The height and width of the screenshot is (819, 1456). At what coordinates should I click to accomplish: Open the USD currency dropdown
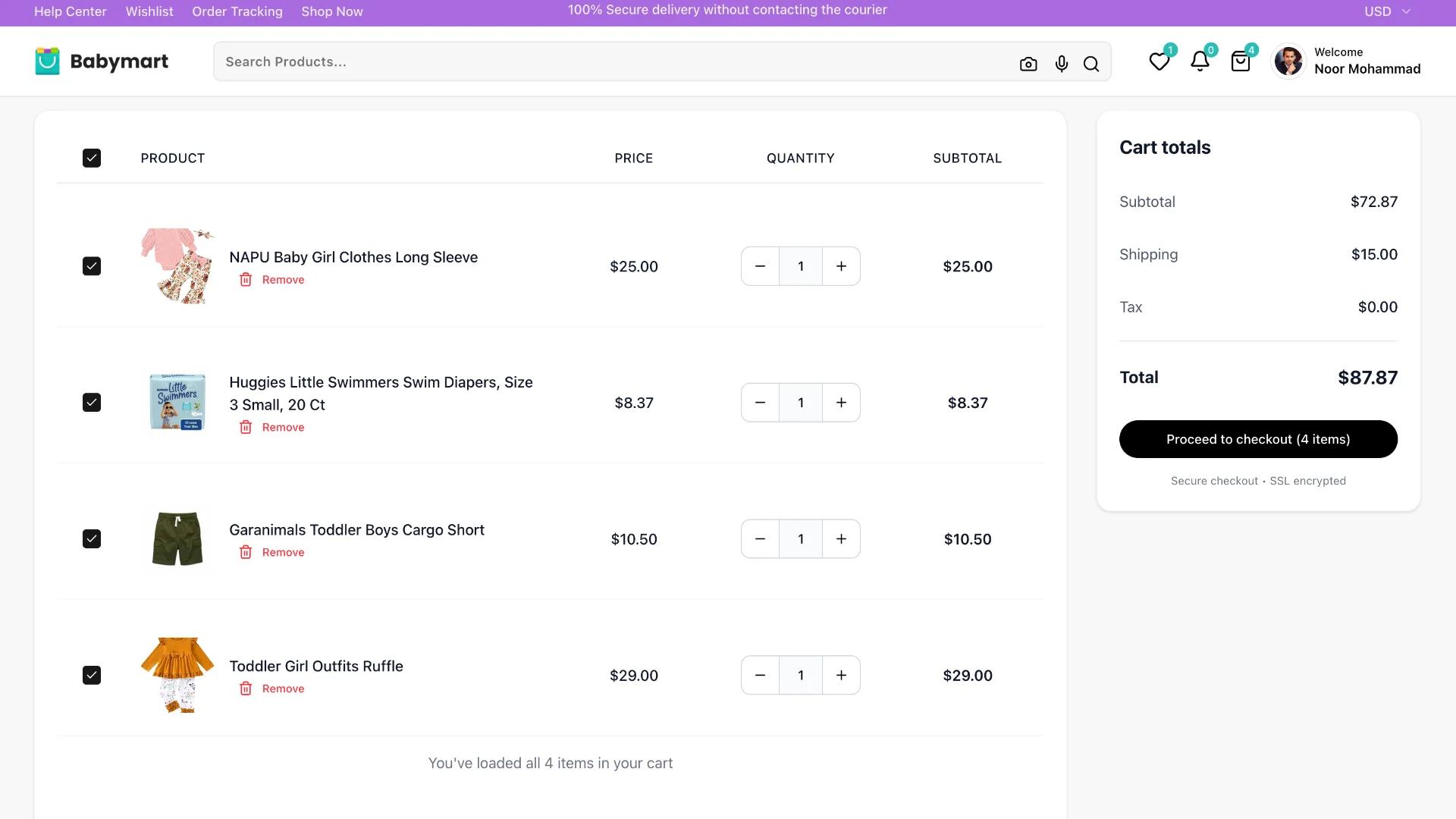tap(1387, 11)
